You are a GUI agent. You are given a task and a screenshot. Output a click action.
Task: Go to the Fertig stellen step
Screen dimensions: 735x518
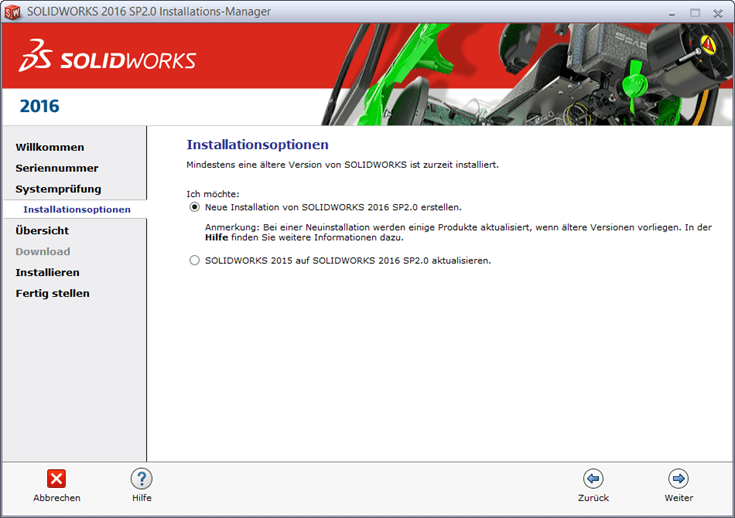52,293
